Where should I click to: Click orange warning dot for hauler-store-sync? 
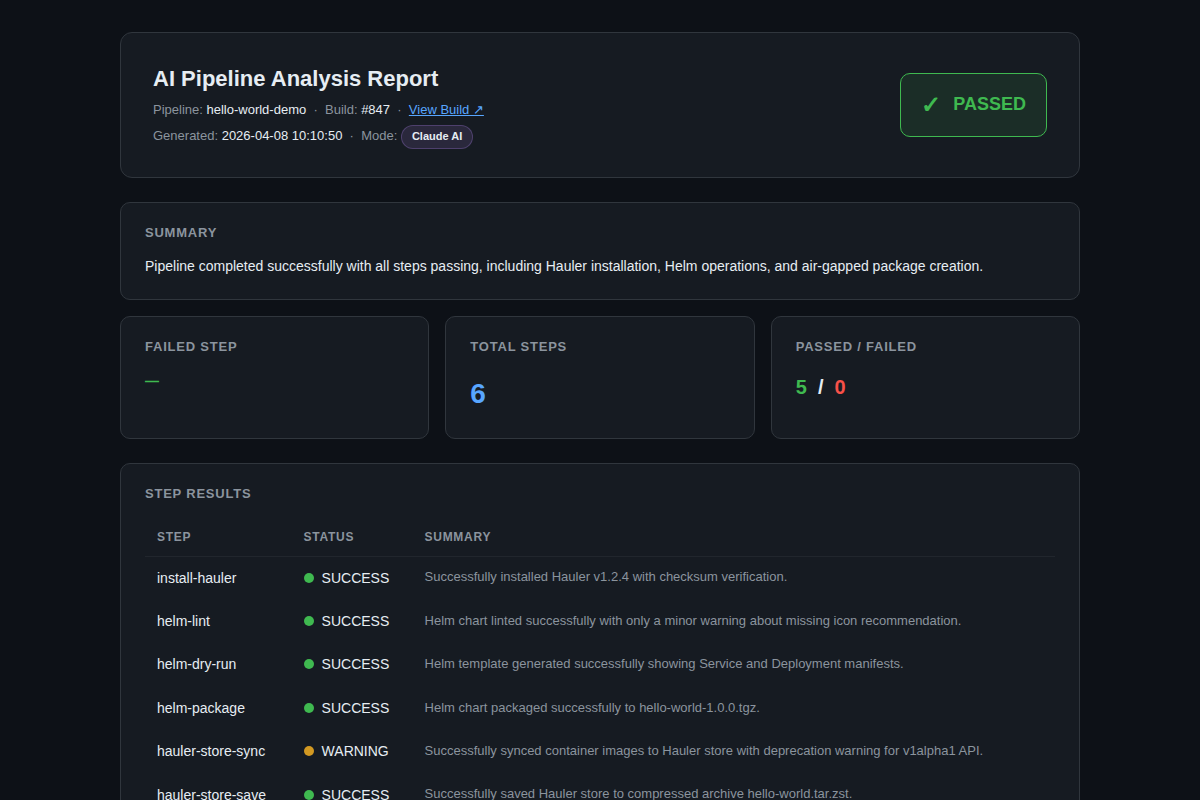tap(309, 751)
